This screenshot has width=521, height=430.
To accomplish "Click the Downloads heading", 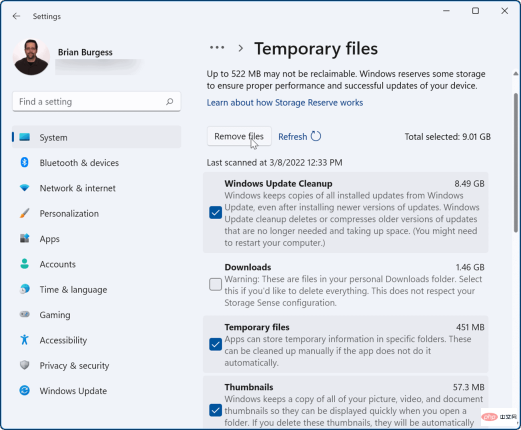I will tap(248, 267).
